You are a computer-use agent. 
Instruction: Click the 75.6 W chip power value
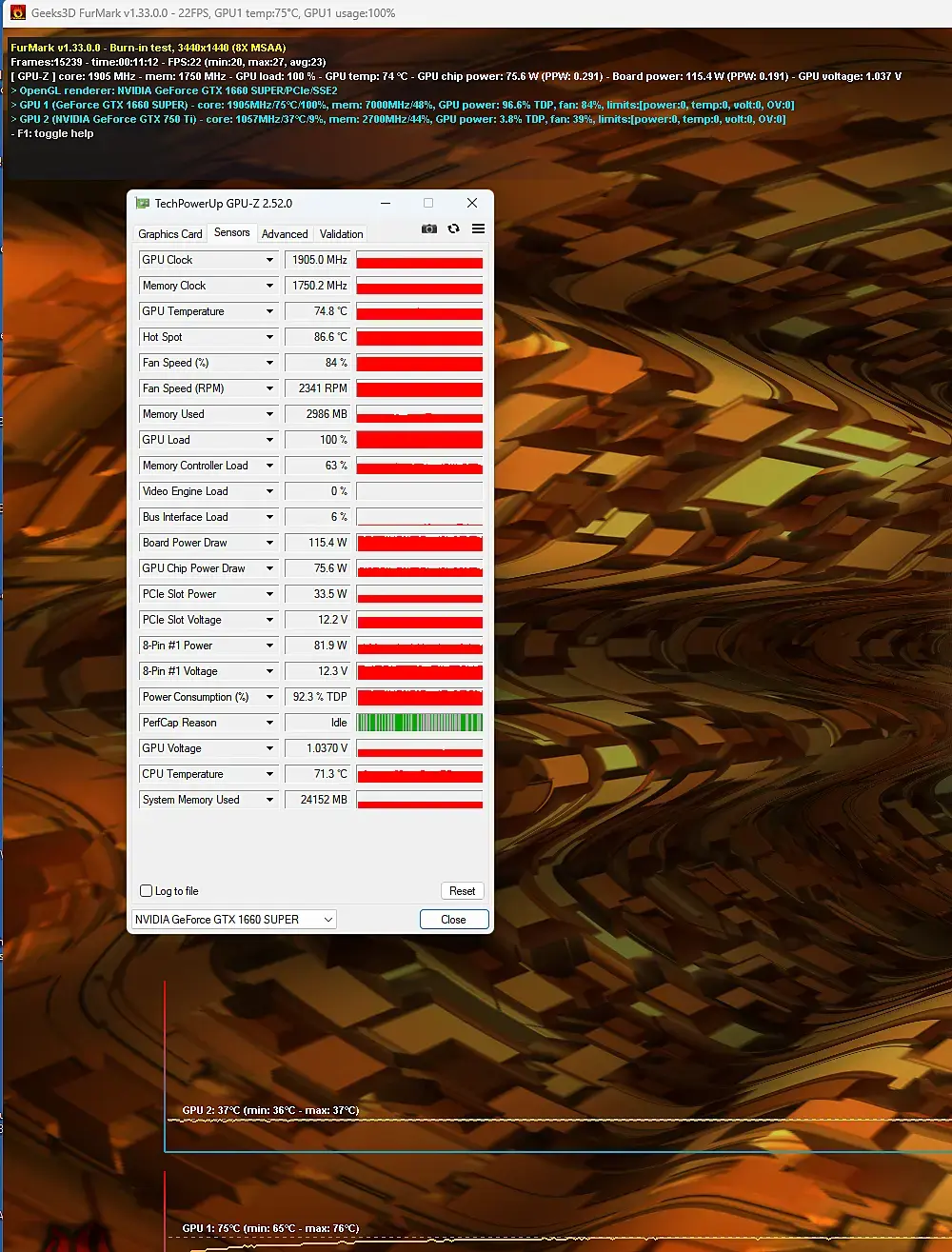pos(319,568)
